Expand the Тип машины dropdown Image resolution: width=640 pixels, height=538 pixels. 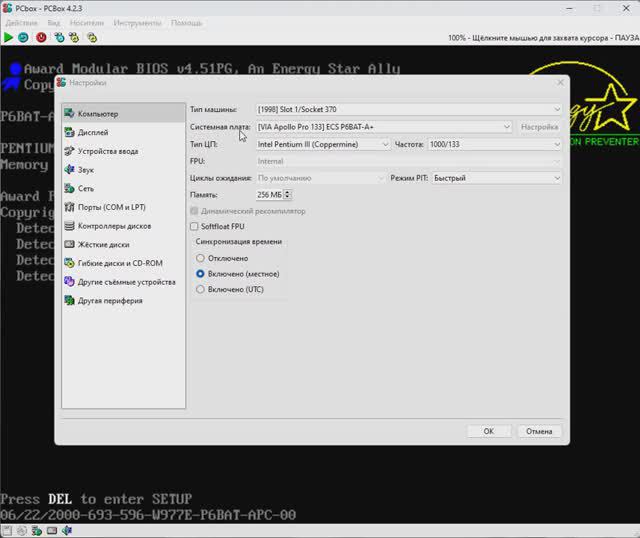[x=409, y=109]
